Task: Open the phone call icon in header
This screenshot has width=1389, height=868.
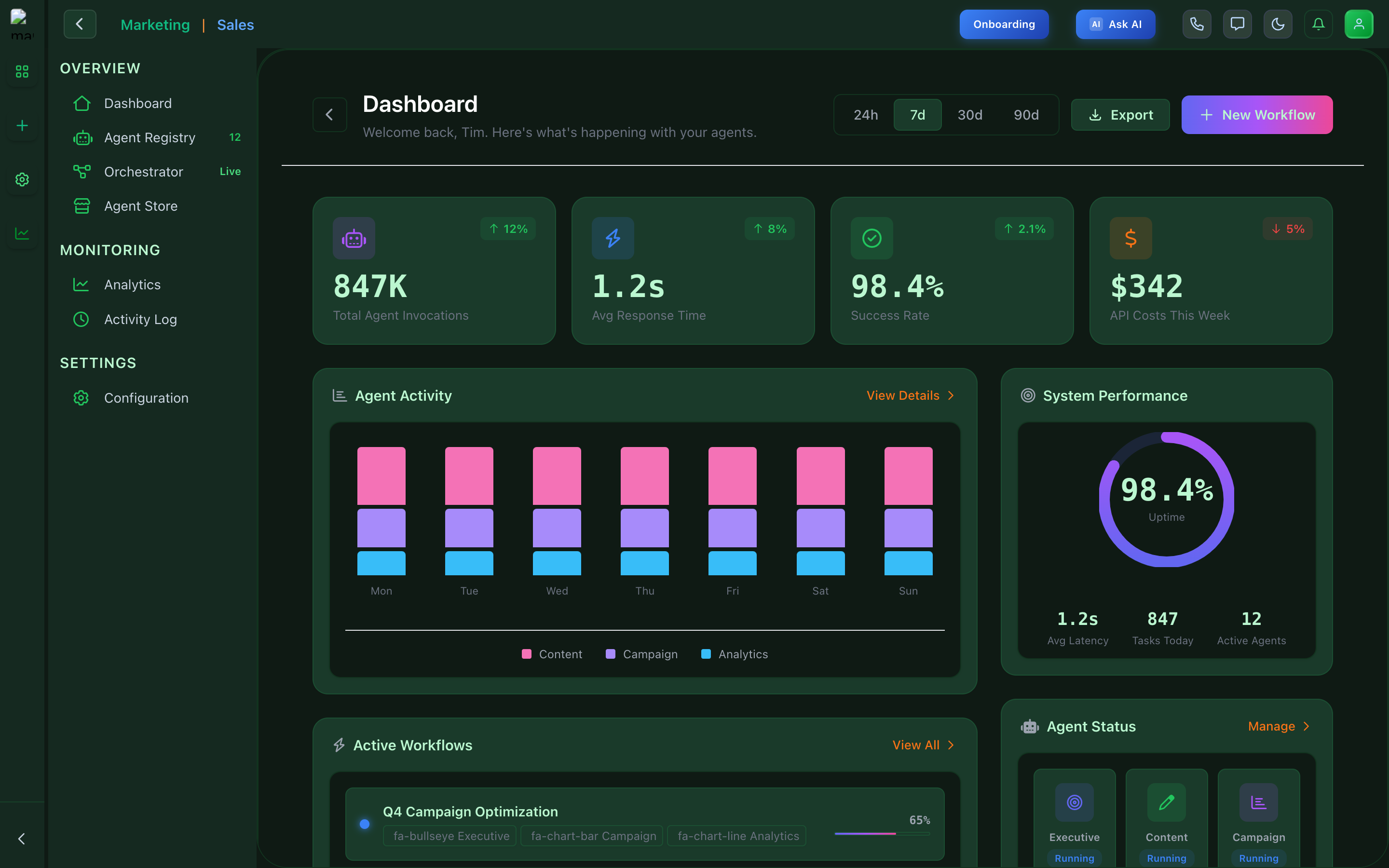Action: [1197, 24]
